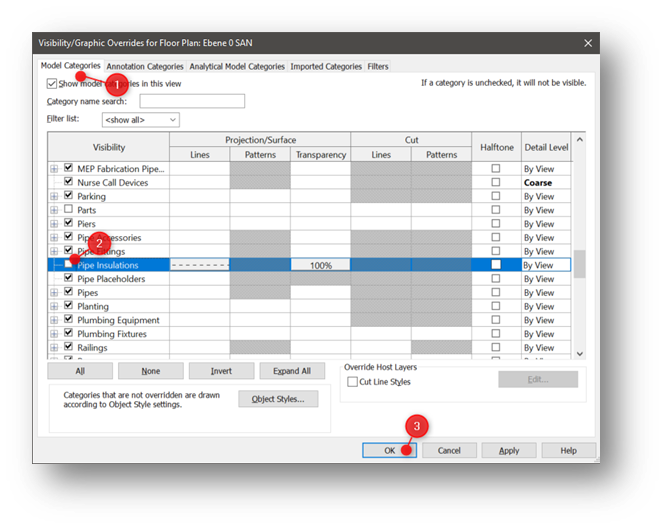This screenshot has height=529, width=665.
Task: Enable Halftone for Pipes row
Action: click(496, 292)
